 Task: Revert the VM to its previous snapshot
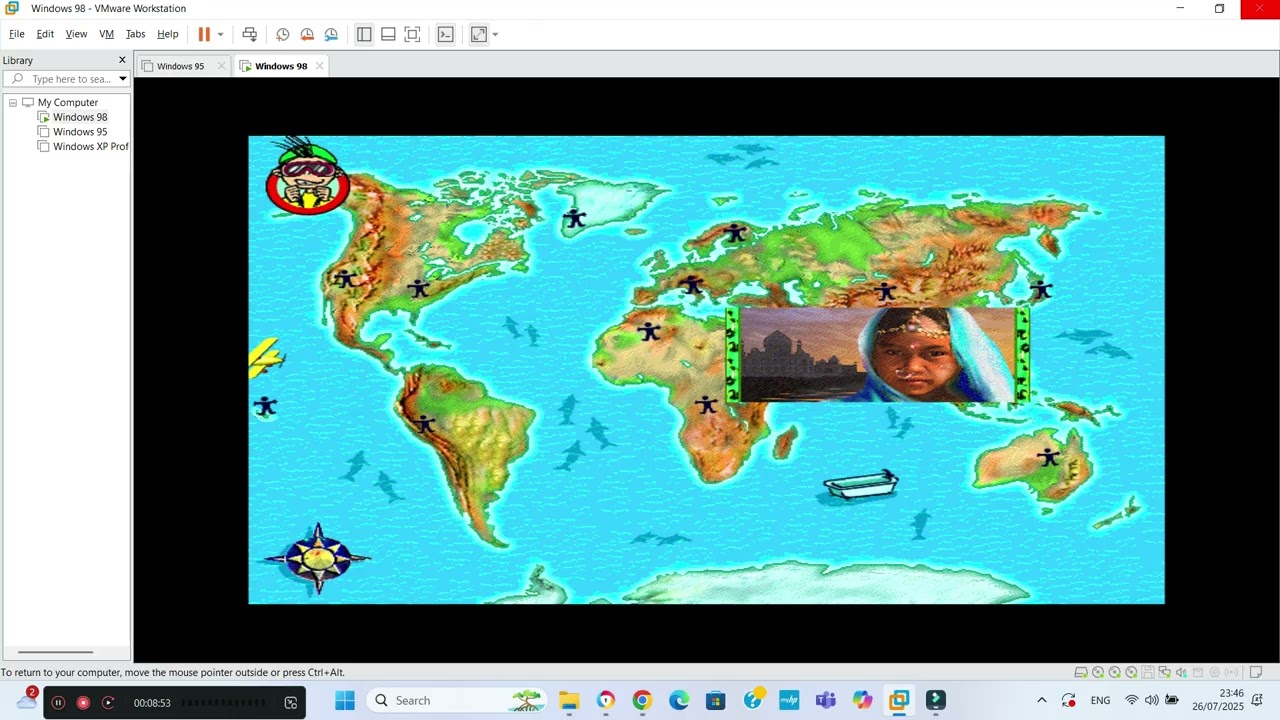pyautogui.click(x=307, y=34)
